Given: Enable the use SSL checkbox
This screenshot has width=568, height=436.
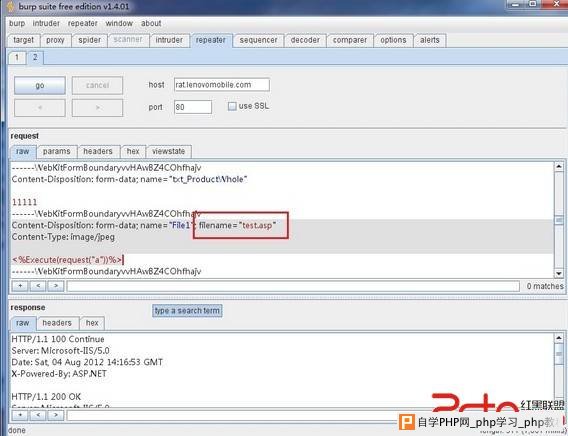Looking at the screenshot, I should pyautogui.click(x=232, y=106).
